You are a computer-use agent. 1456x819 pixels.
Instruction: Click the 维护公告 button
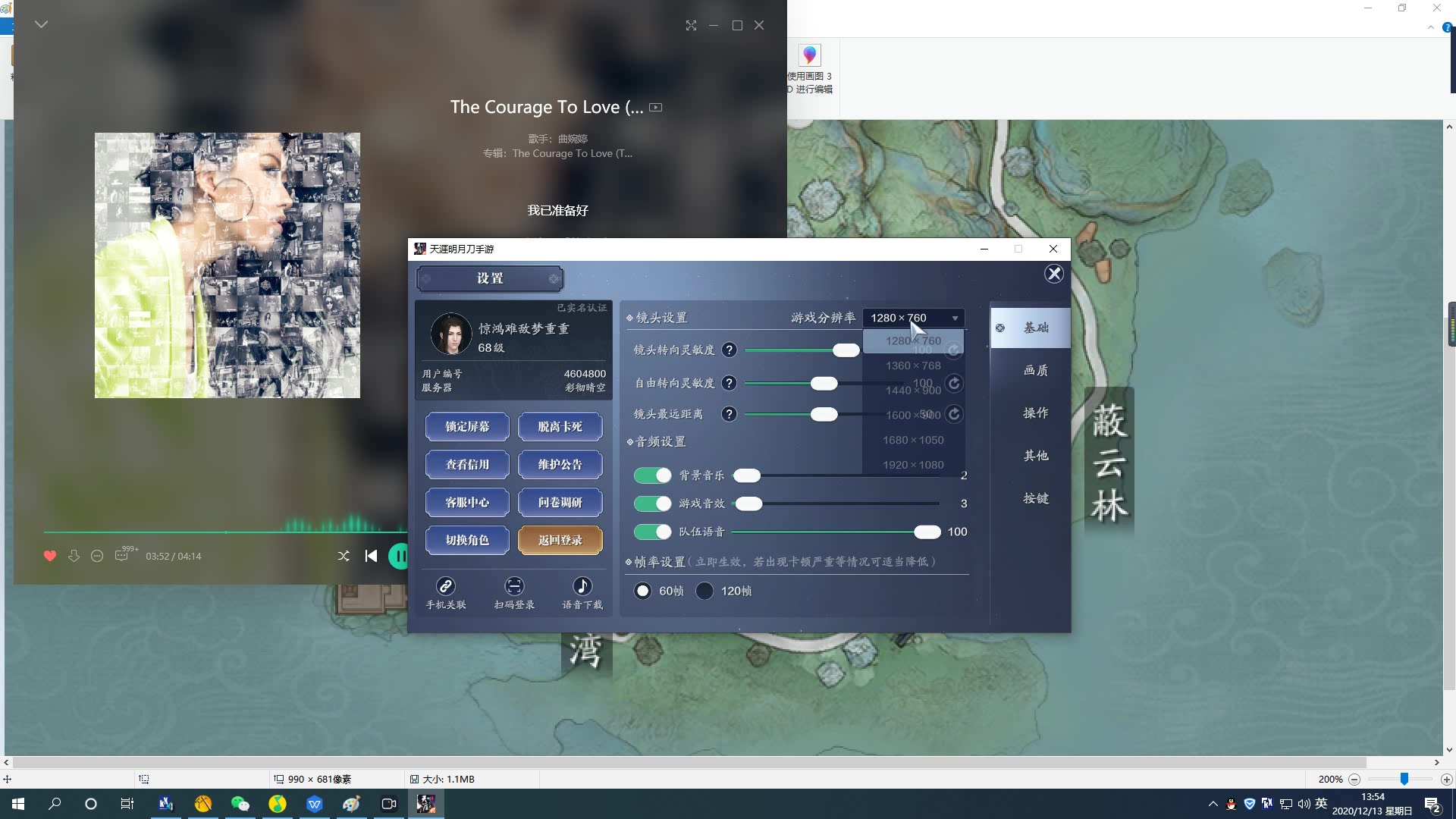(x=560, y=465)
